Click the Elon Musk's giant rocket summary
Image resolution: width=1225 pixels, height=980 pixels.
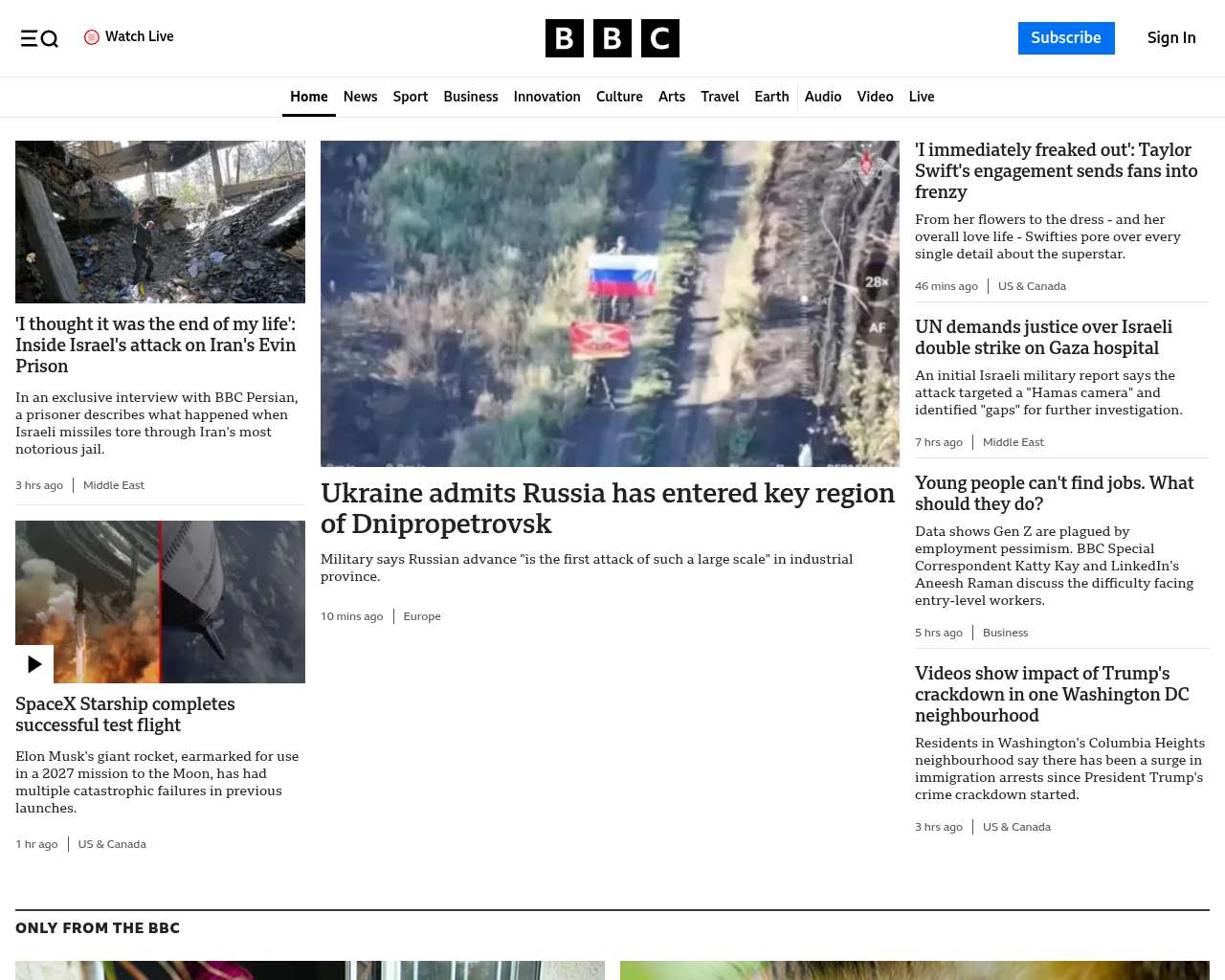coord(157,782)
